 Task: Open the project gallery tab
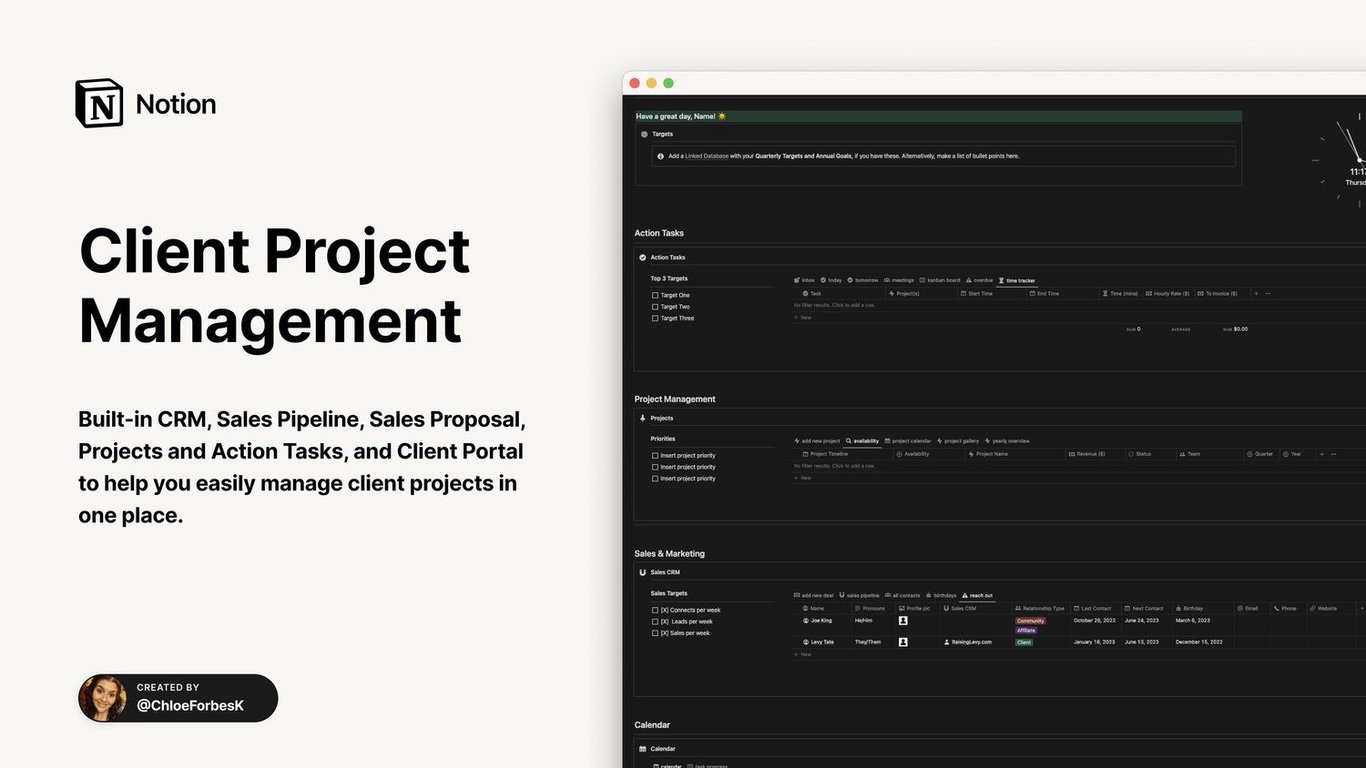tap(958, 441)
